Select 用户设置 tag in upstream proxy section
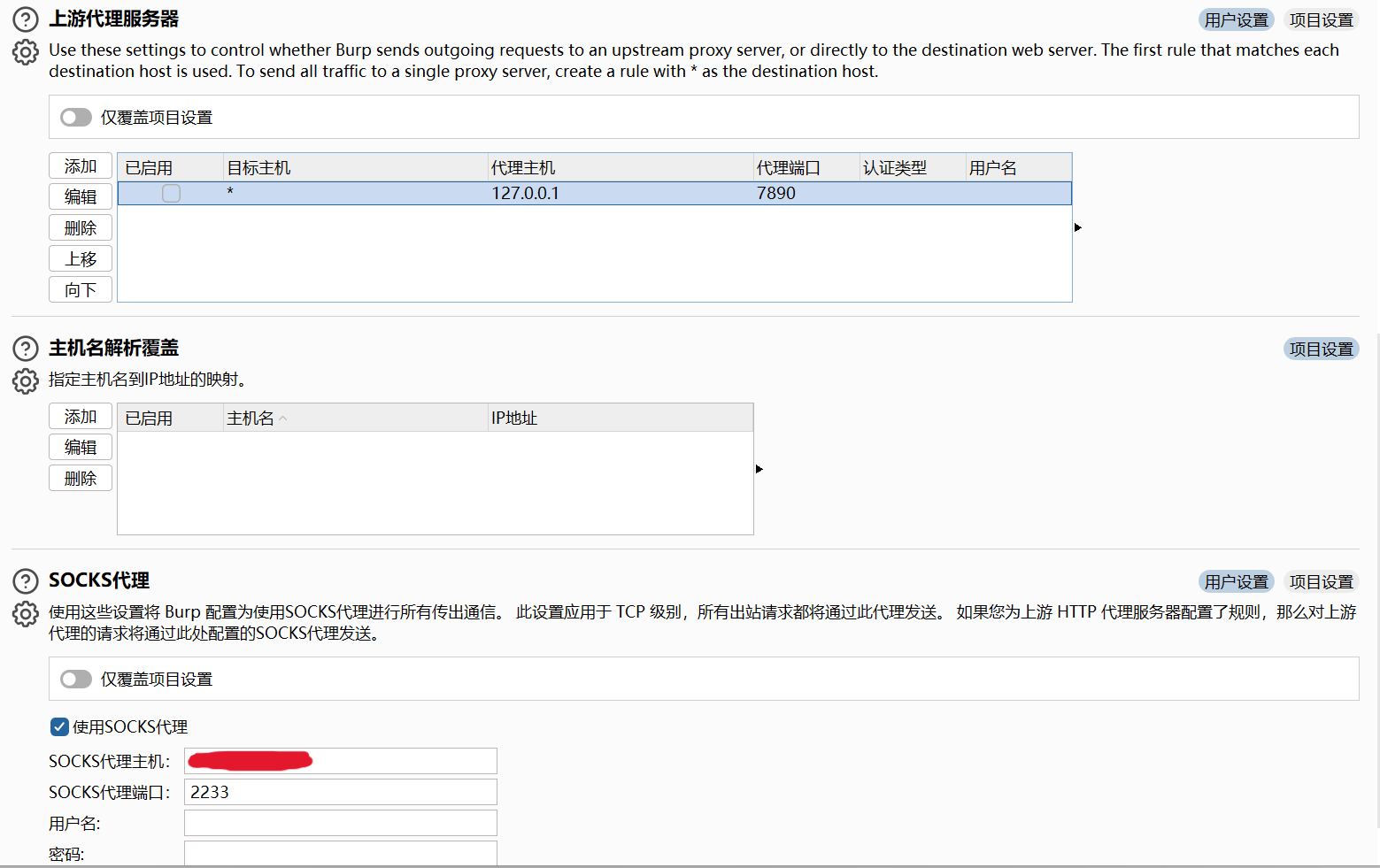This screenshot has width=1380, height=868. pyautogui.click(x=1236, y=20)
